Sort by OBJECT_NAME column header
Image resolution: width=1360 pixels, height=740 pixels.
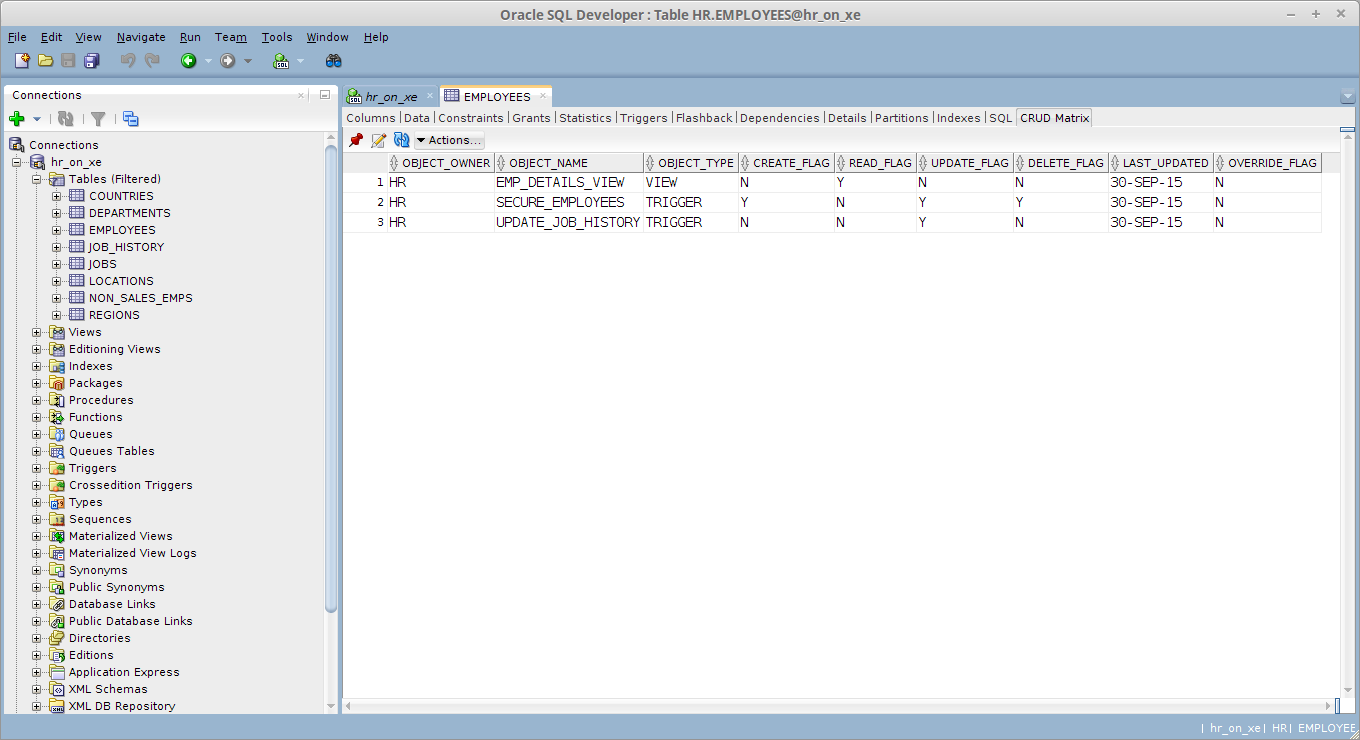567,163
